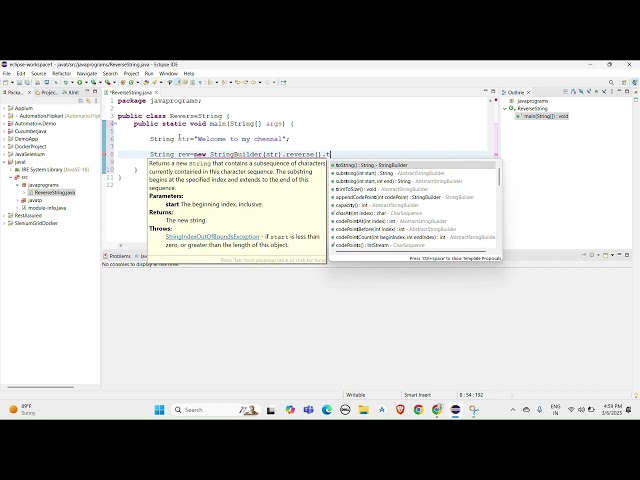Choose trimToSize() completion proposal
The height and width of the screenshot is (480, 640).
point(413,189)
